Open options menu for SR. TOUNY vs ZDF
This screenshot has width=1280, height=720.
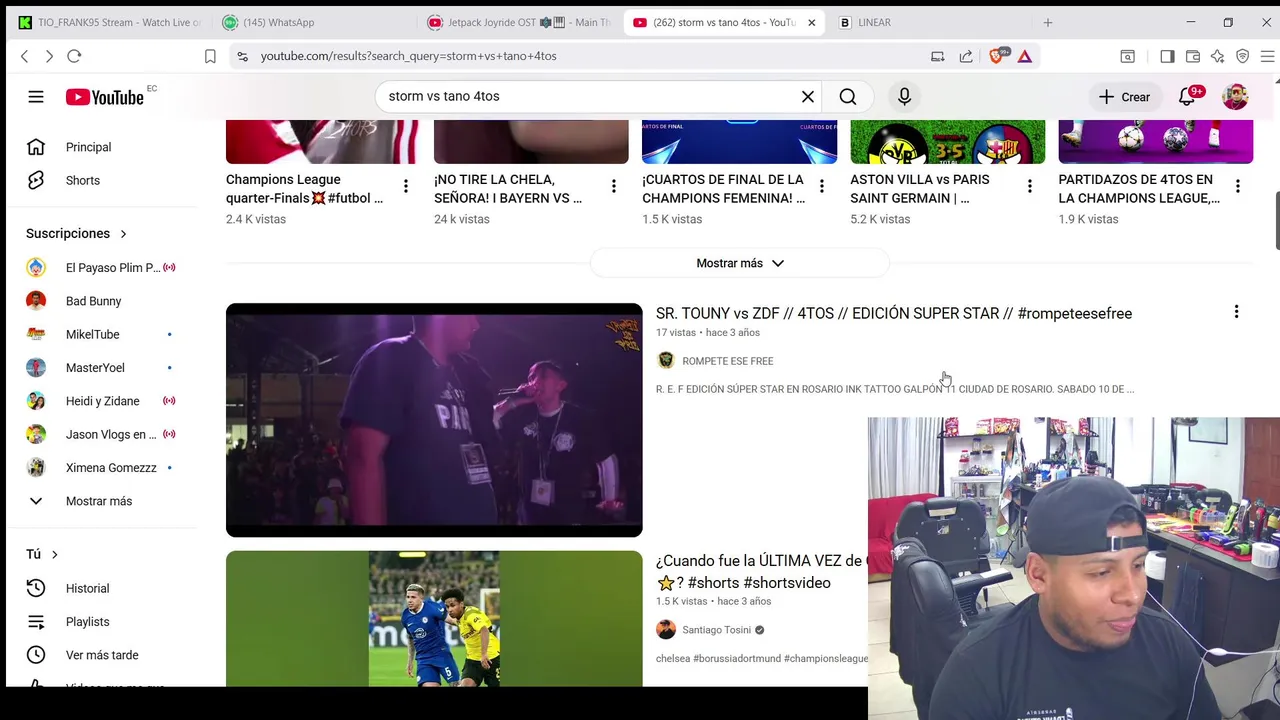point(1236,312)
